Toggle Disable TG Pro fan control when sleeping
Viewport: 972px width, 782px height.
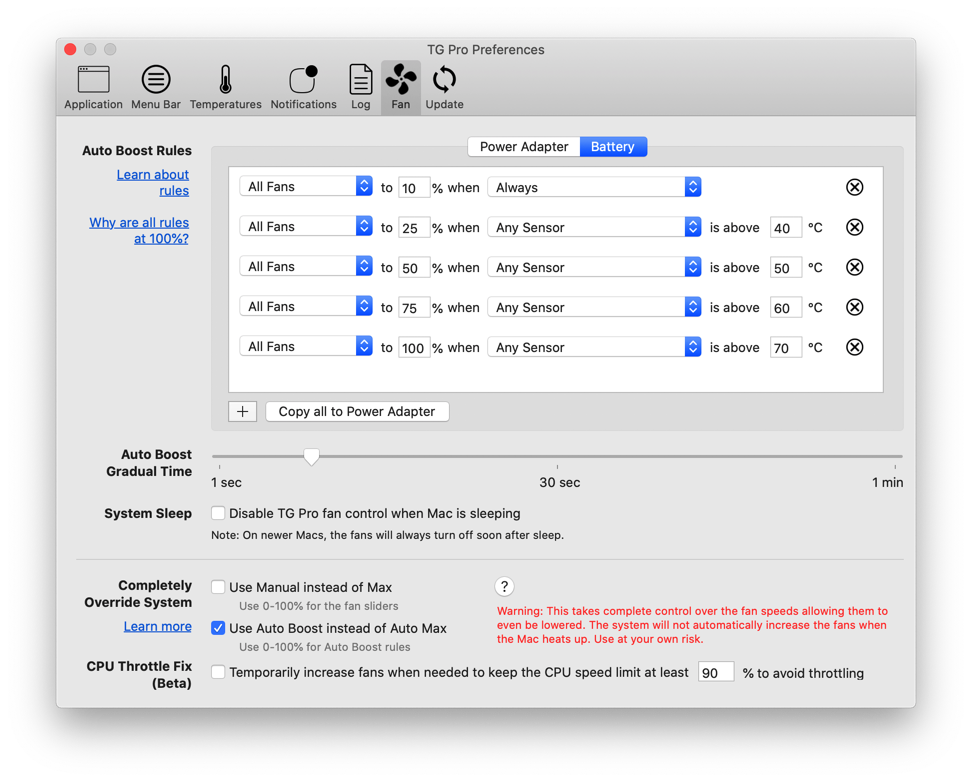click(x=218, y=513)
